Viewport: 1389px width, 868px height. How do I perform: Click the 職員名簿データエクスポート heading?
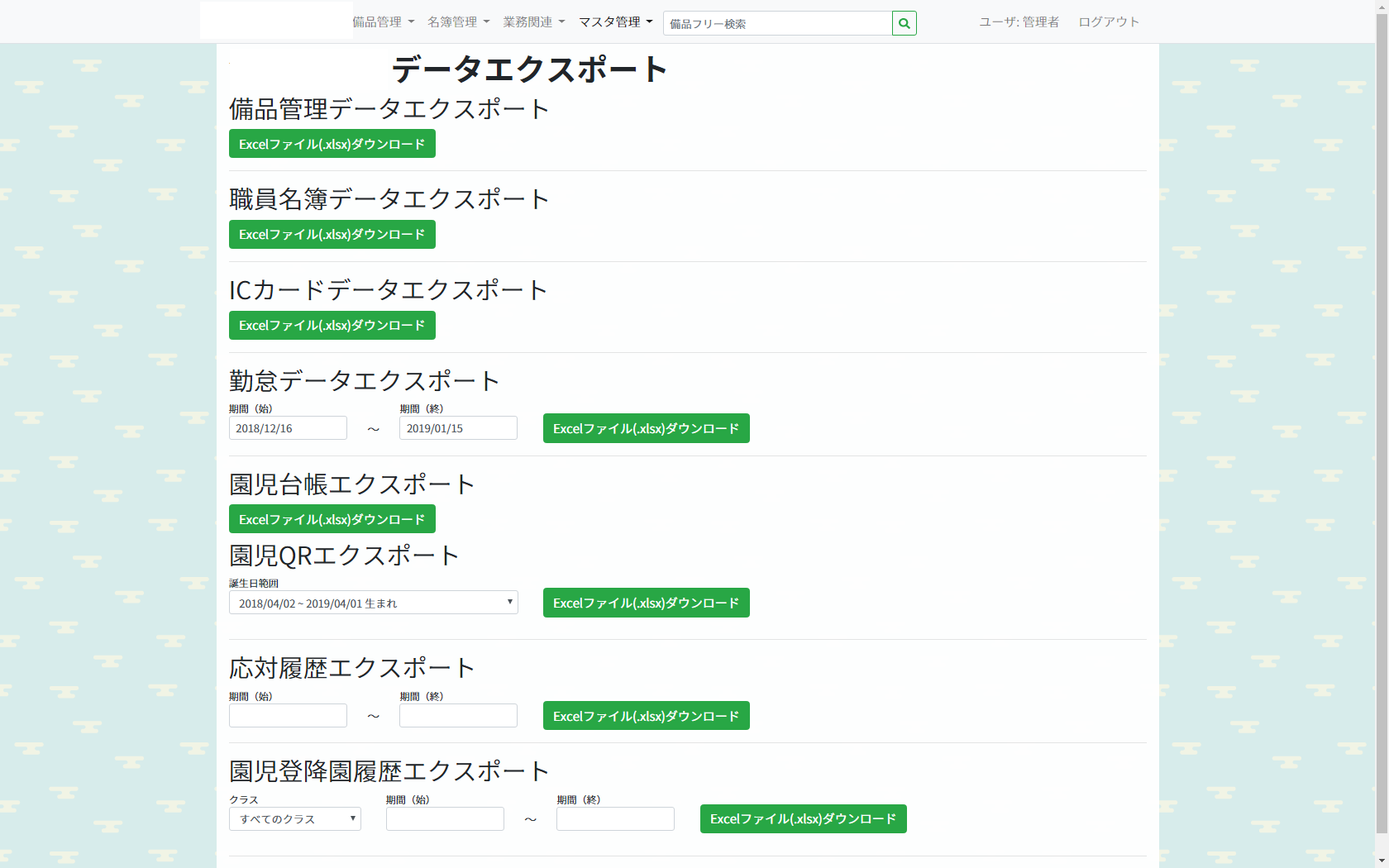tap(389, 199)
